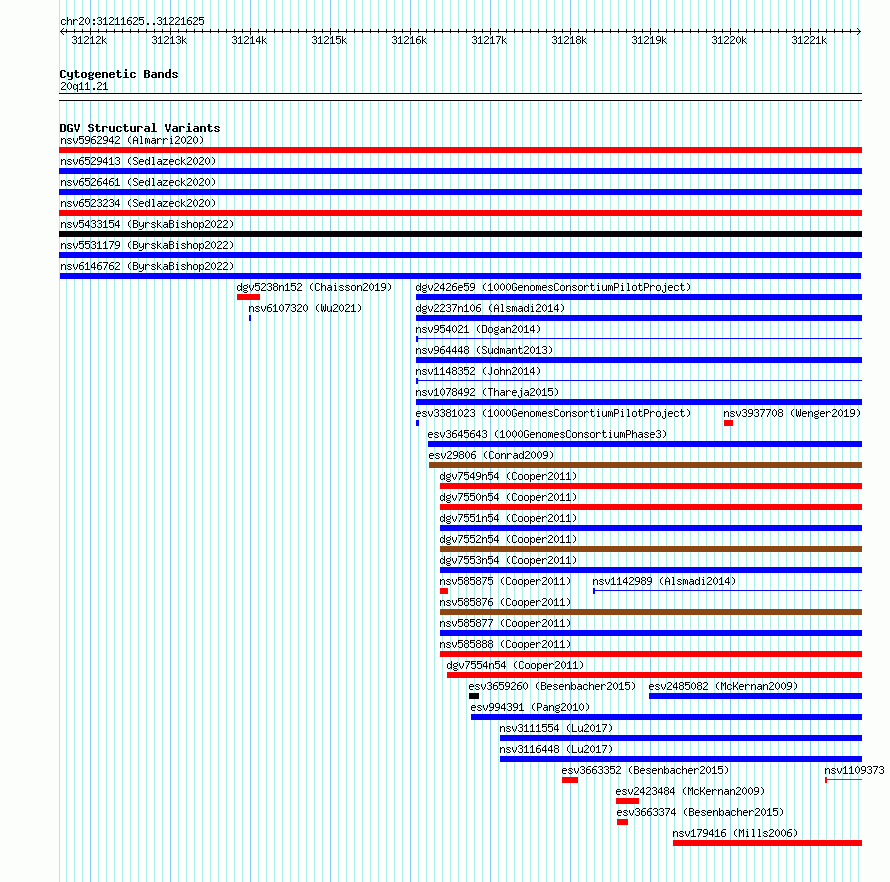Click nsv585876 (Cooper2011) label
This screenshot has width=890, height=882.
click(506, 602)
